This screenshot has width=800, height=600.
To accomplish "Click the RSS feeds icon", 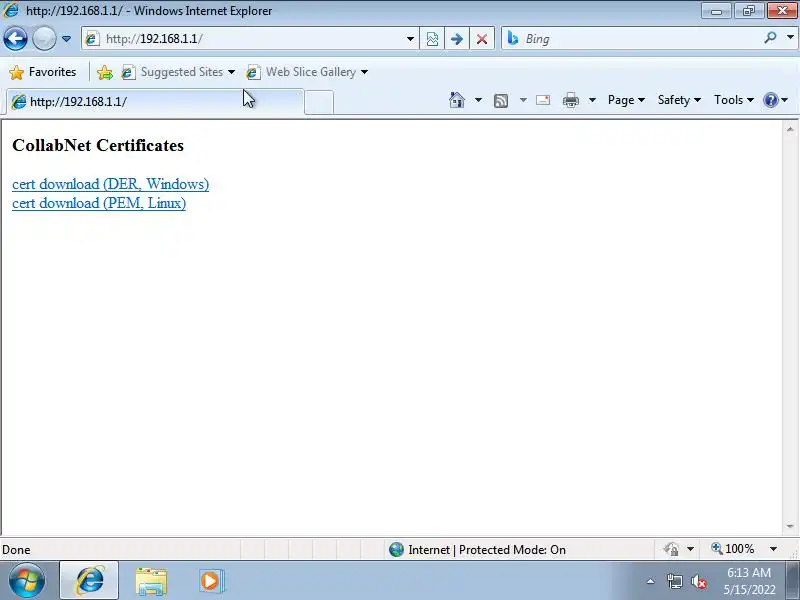I will coord(501,101).
